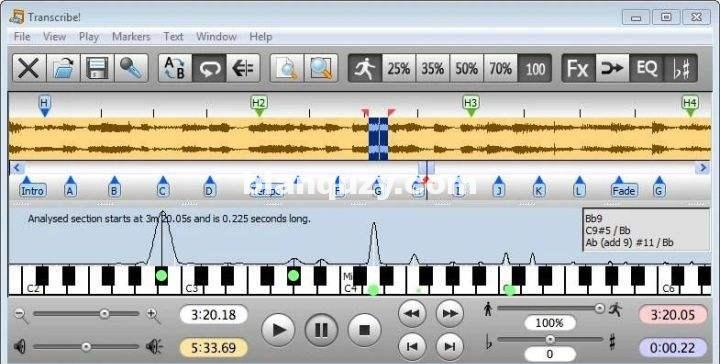Click the H3 measure marker

[470, 105]
